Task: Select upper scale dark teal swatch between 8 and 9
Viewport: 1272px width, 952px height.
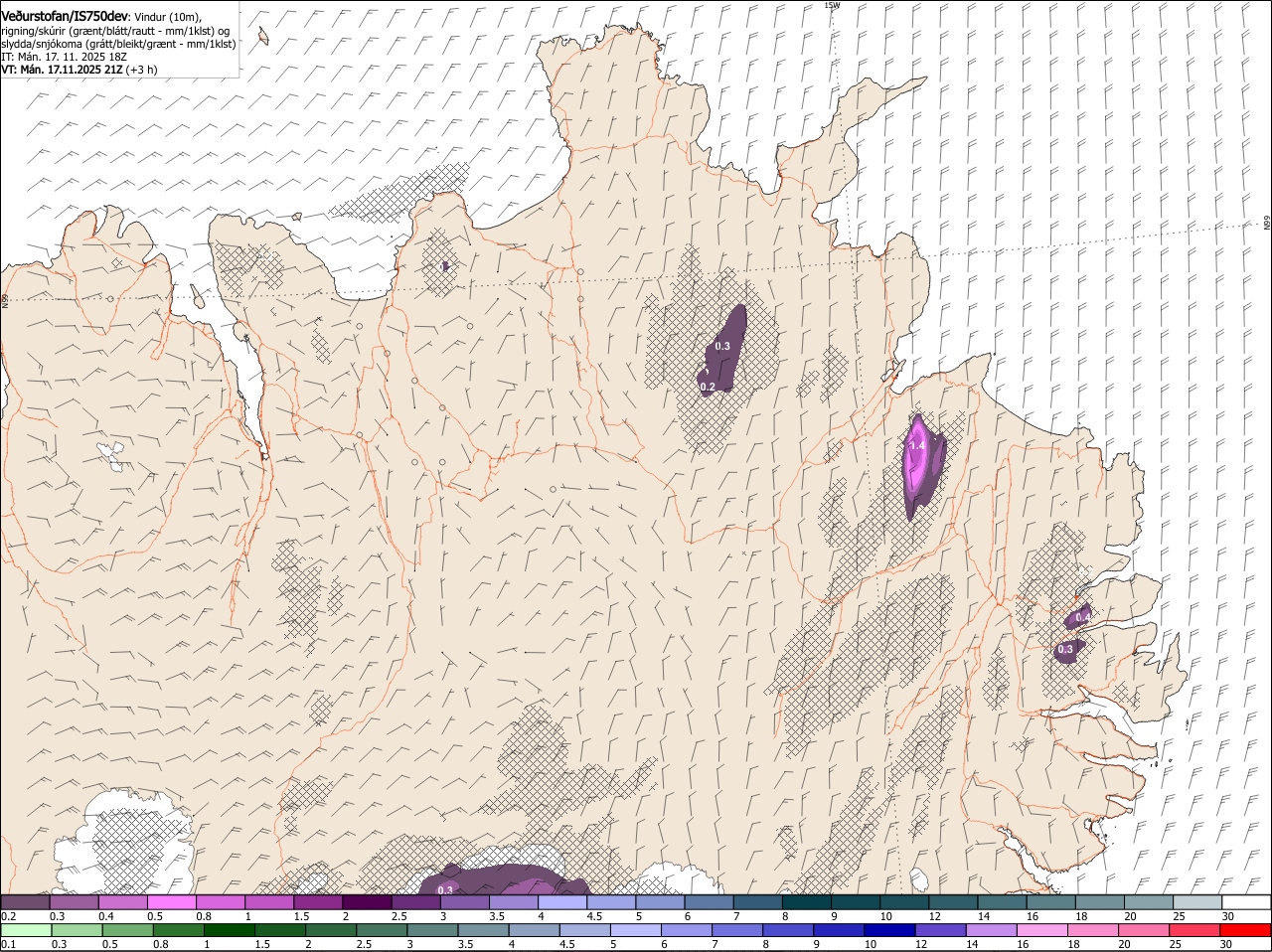Action: pyautogui.click(x=807, y=902)
